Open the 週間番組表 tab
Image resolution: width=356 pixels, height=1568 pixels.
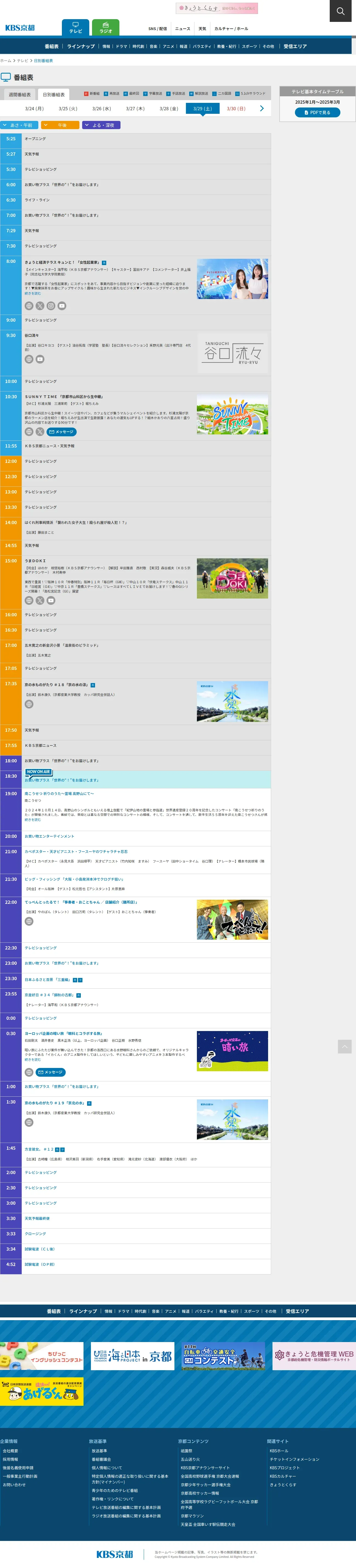tap(19, 94)
